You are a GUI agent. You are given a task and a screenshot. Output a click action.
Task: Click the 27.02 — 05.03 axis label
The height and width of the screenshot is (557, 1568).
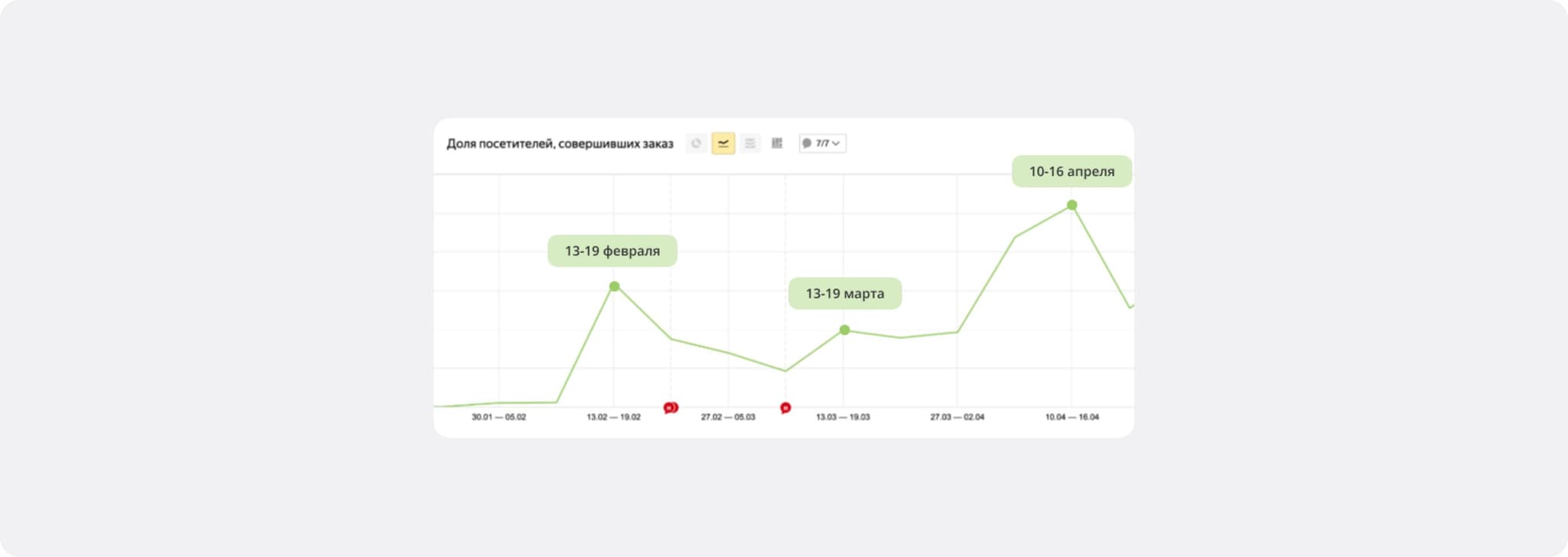[728, 417]
